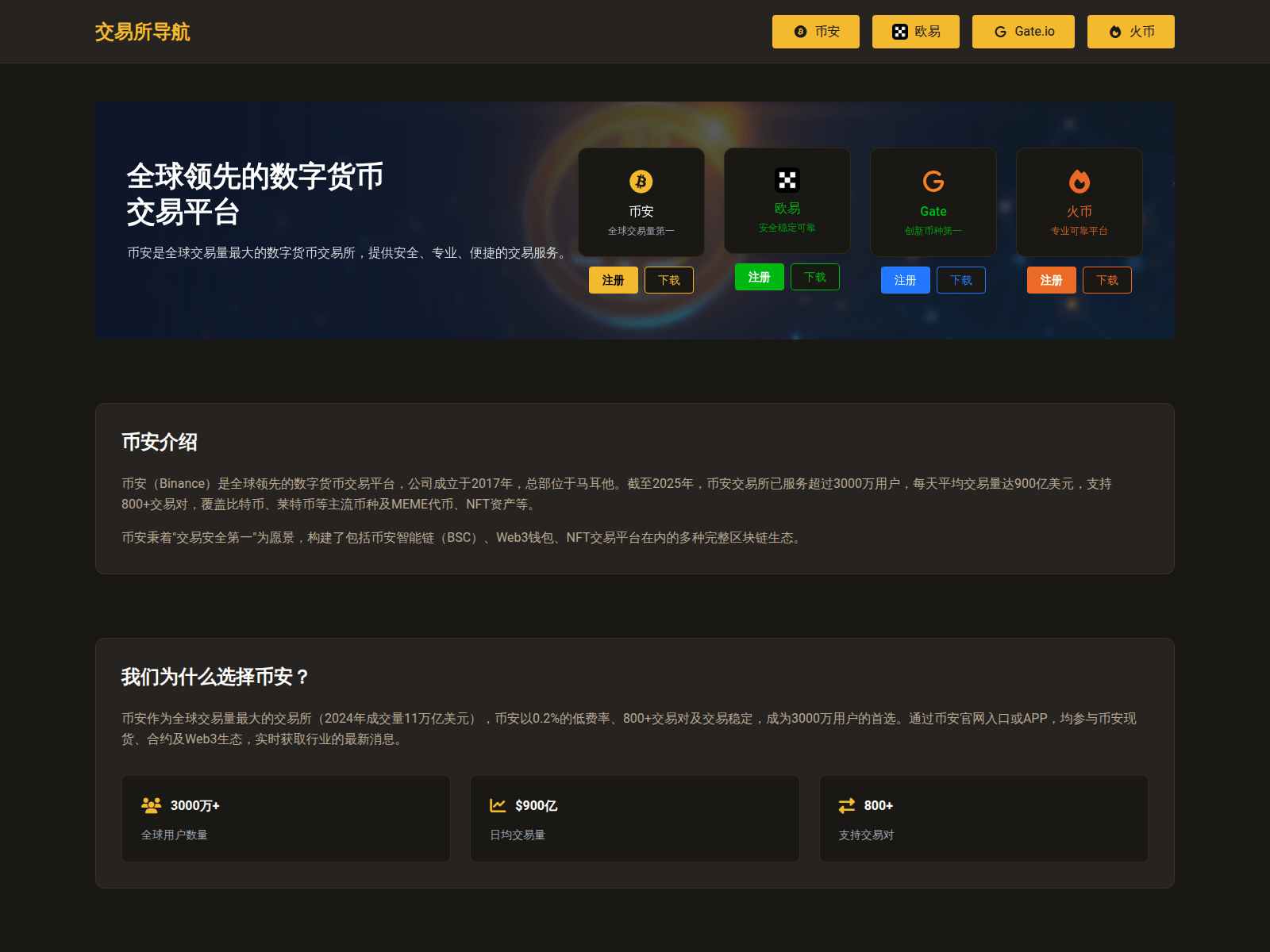The height and width of the screenshot is (952, 1270).
Task: Click the Bitcoin icon in header 币安 button
Action: pyautogui.click(x=800, y=32)
